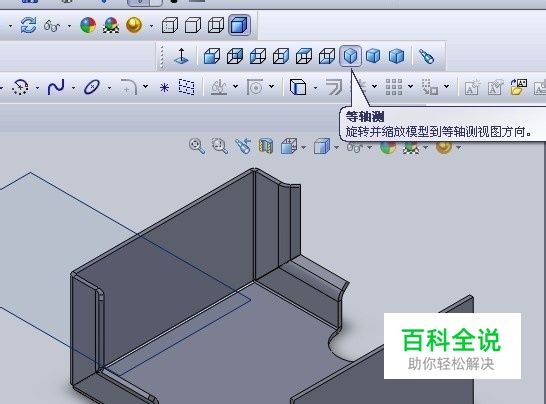The width and height of the screenshot is (546, 404).
Task: Click the Standard Views toolbar grip handle
Action: pyautogui.click(x=162, y=56)
